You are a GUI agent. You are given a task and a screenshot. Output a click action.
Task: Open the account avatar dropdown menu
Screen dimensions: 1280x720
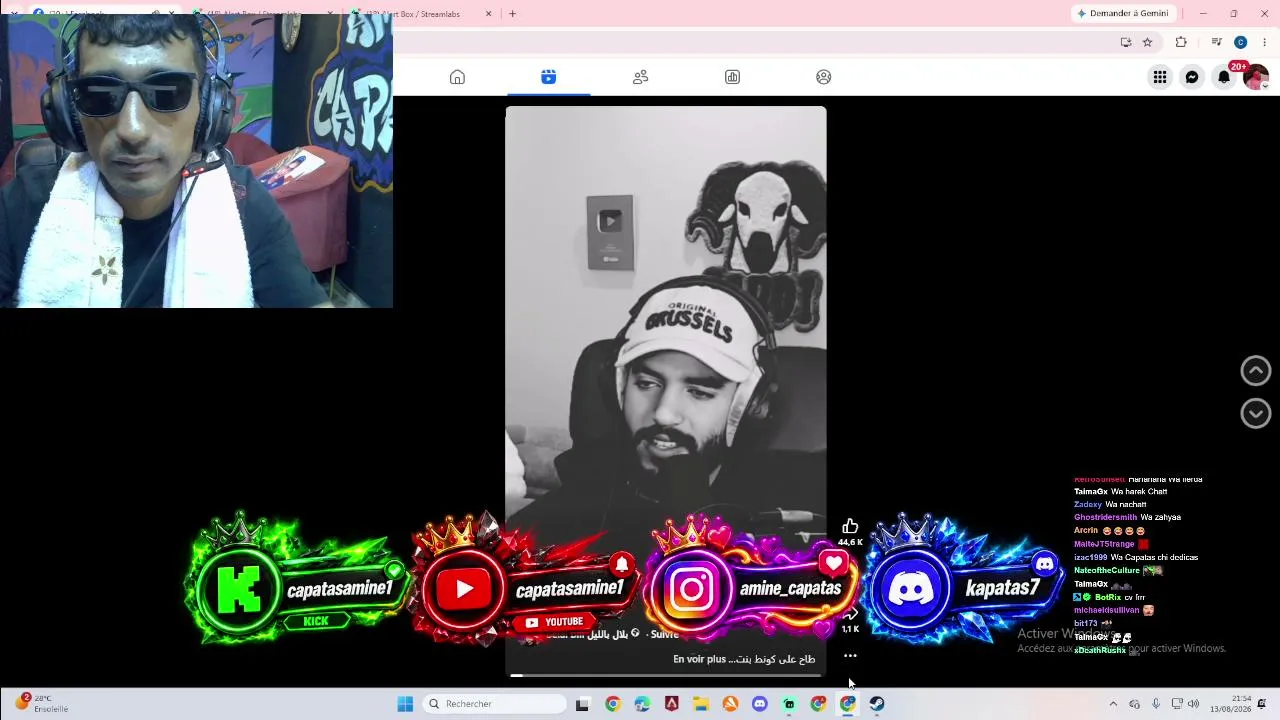click(1255, 77)
